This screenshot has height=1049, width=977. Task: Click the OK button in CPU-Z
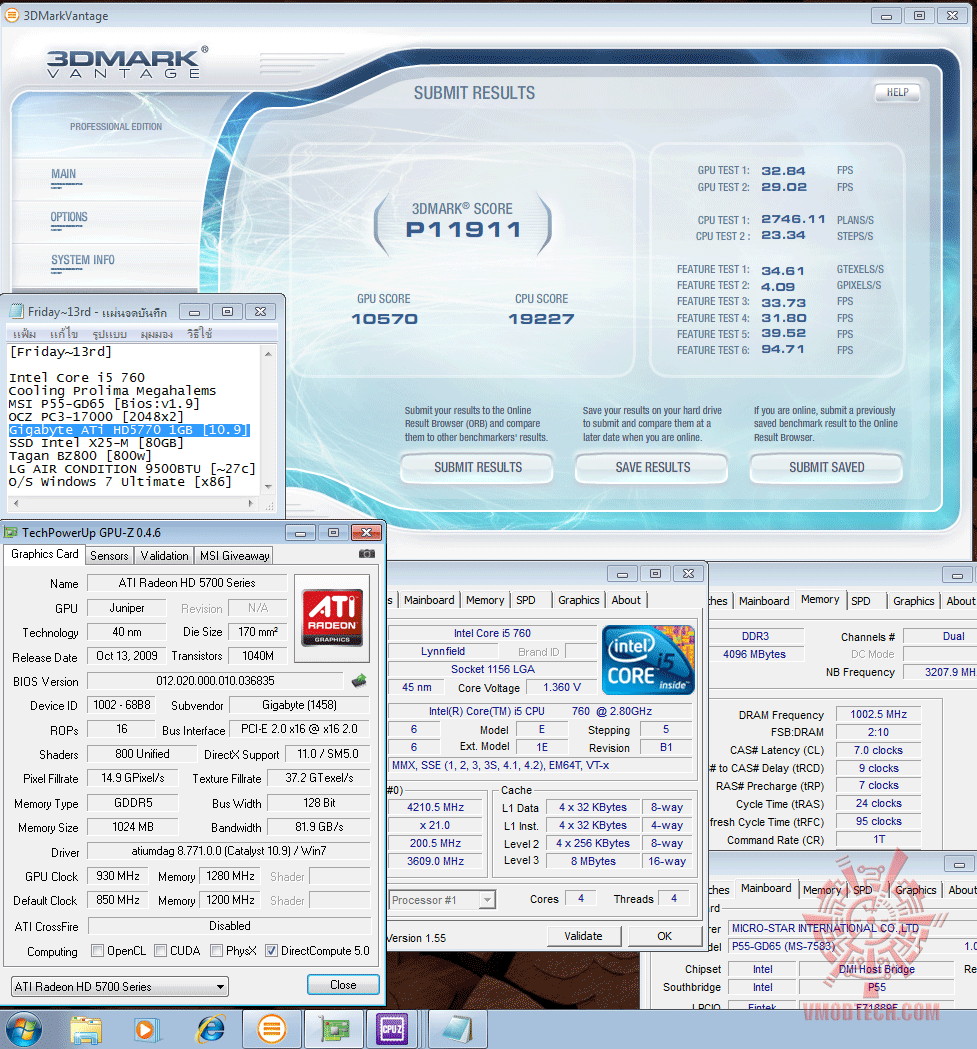point(664,936)
